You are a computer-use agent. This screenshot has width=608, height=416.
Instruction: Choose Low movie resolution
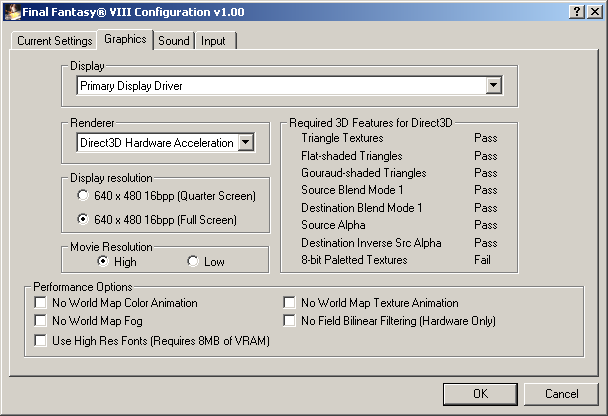point(193,261)
